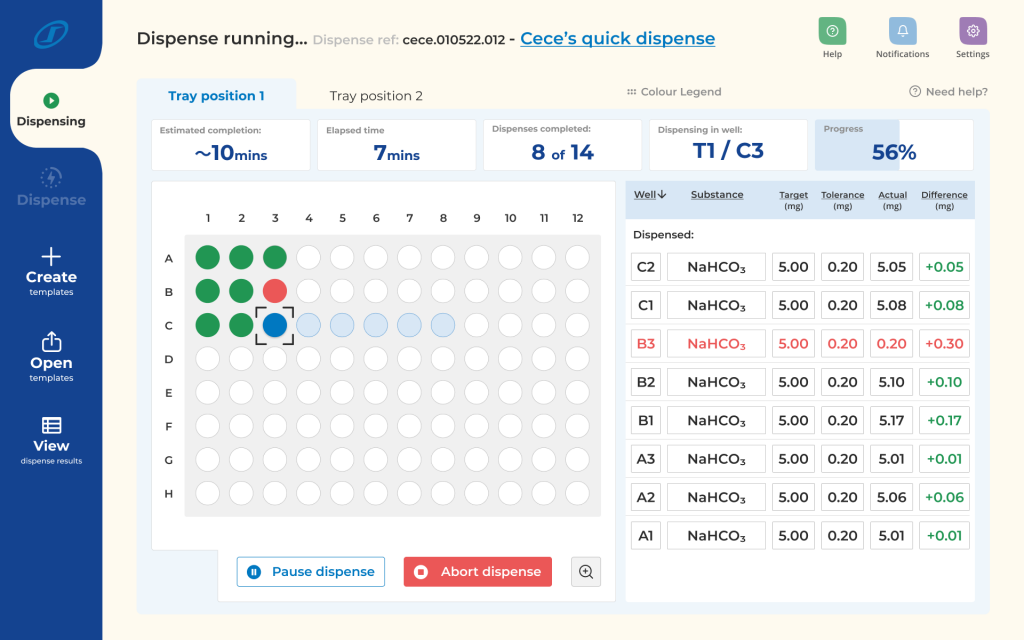The image size is (1024, 640).
Task: Click the Dispensing play icon in sidebar
Action: tap(51, 100)
